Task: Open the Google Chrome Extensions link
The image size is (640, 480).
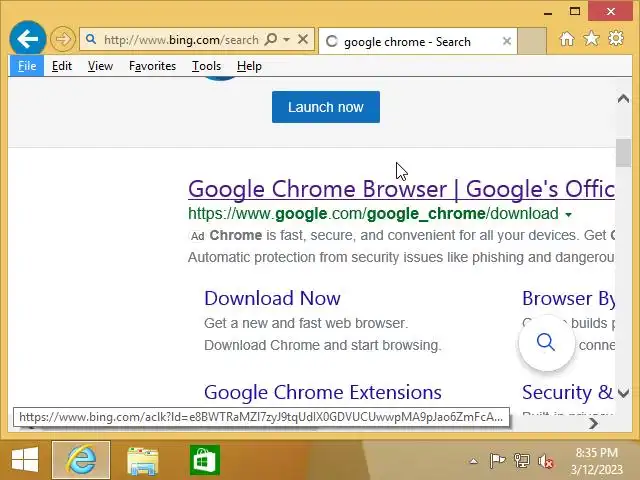Action: [x=323, y=392]
